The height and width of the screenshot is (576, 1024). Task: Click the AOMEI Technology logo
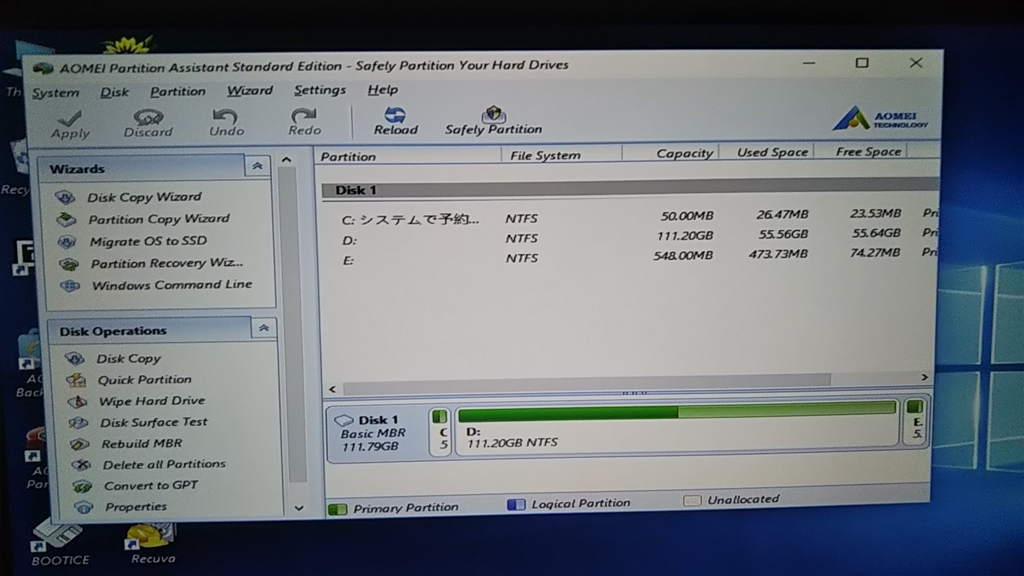click(880, 119)
